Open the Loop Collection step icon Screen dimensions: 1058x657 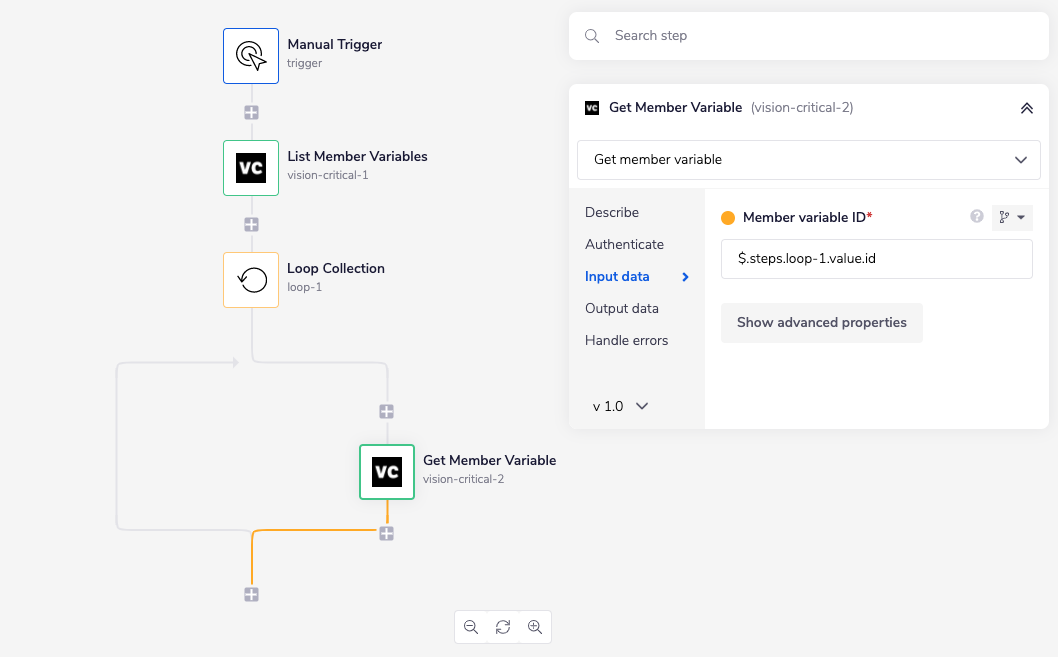tap(251, 280)
